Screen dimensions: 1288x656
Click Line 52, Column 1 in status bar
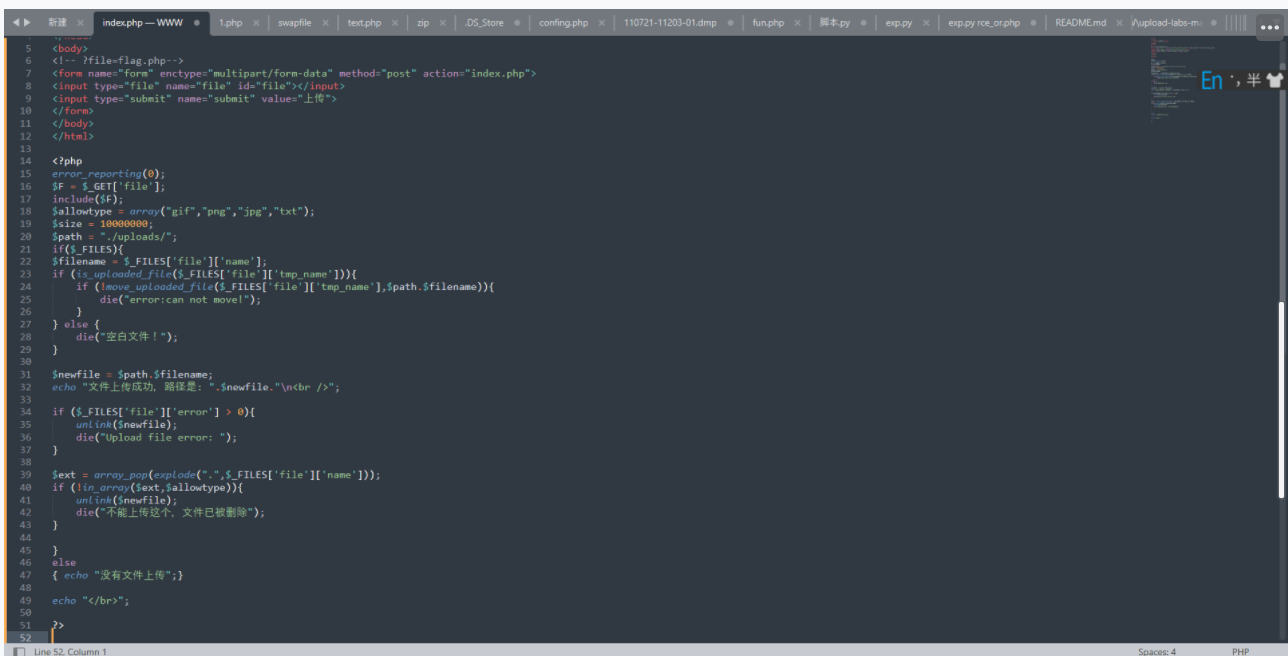70,651
